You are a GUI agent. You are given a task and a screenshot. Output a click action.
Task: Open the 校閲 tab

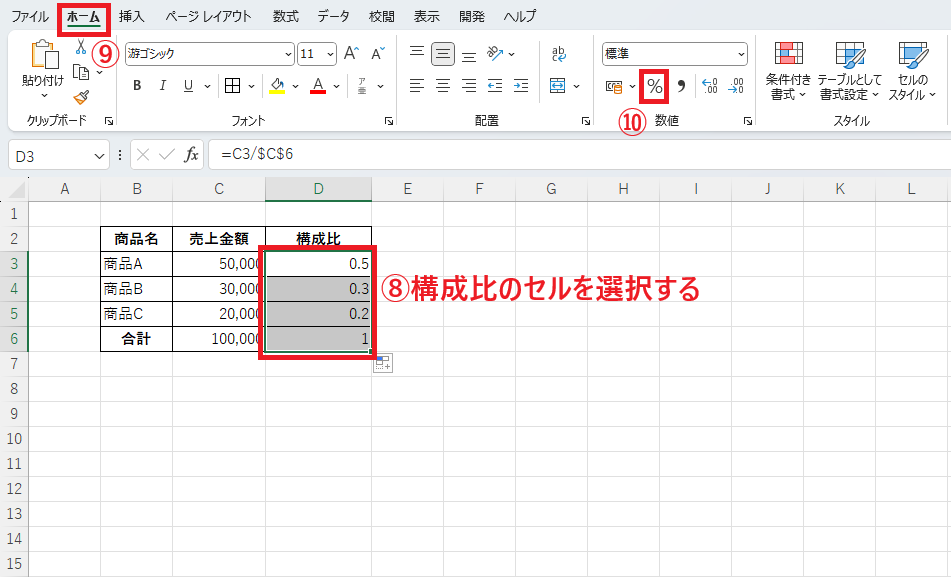point(381,16)
